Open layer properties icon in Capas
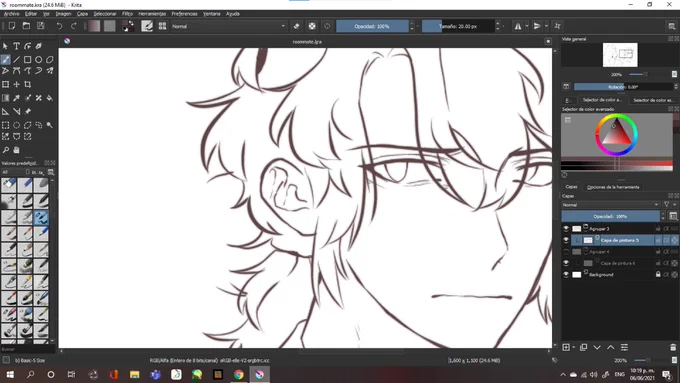680x383 pixels. (624, 347)
